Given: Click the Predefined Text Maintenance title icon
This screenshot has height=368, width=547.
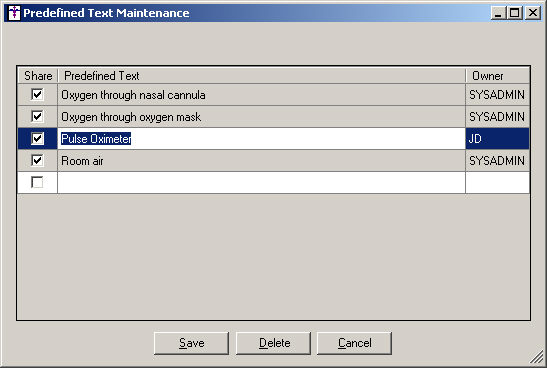Looking at the screenshot, I should (x=14, y=13).
